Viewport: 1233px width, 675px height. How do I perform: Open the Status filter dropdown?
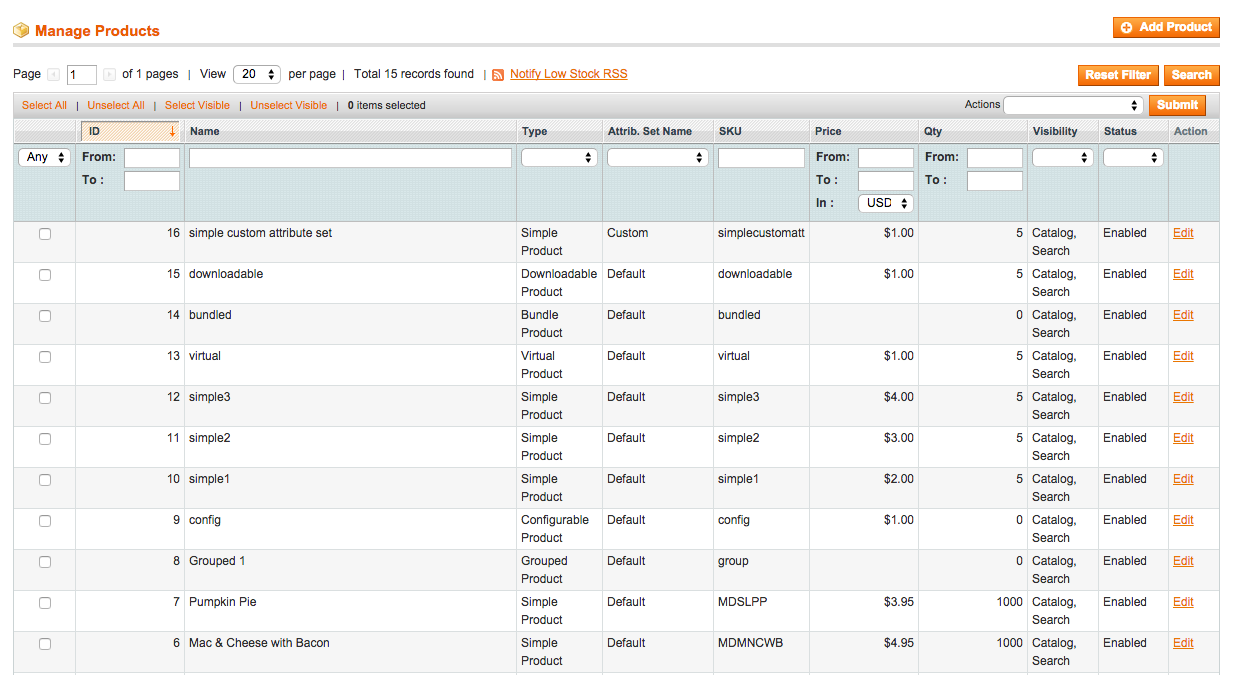pos(1133,158)
